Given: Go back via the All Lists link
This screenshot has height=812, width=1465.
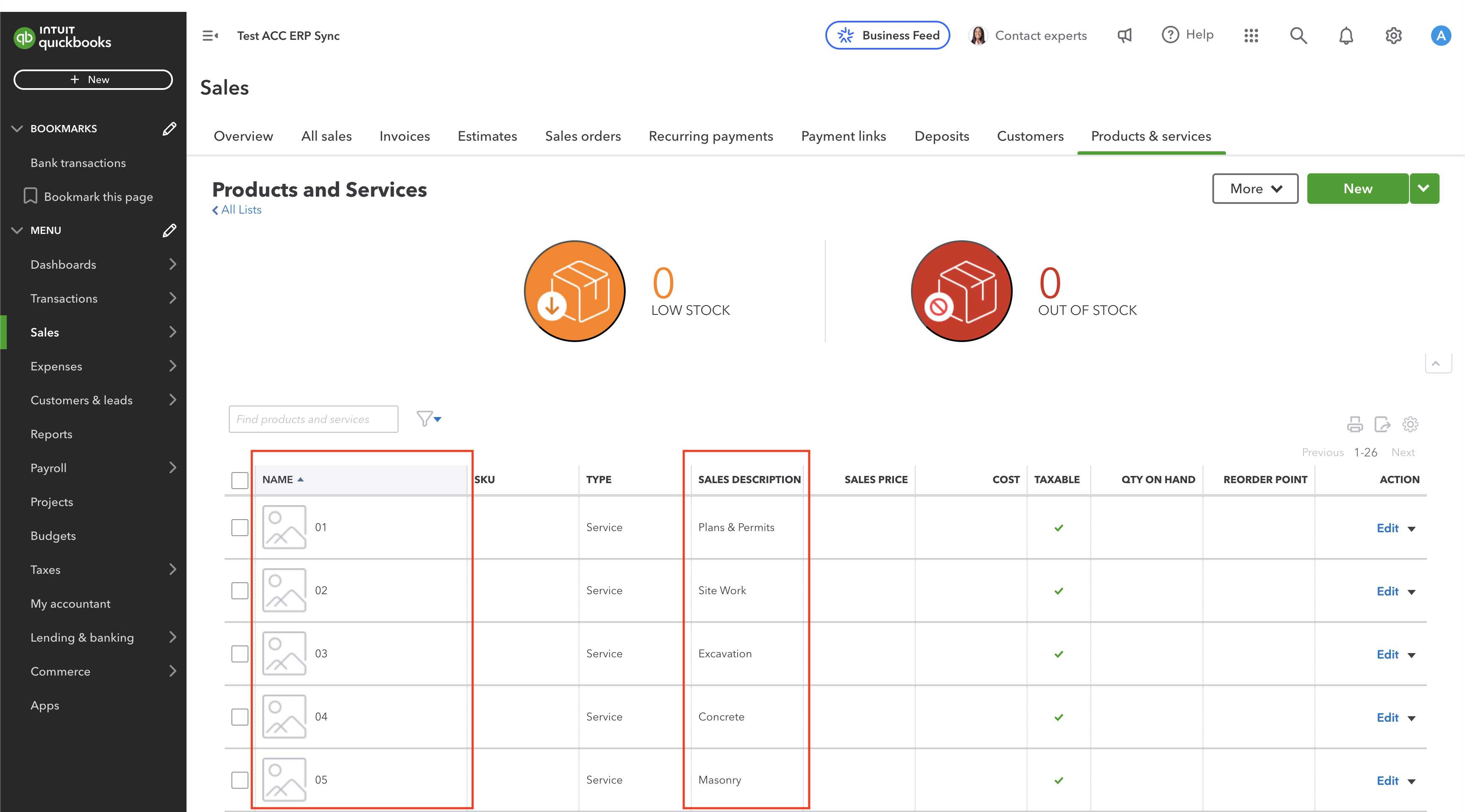Looking at the screenshot, I should [237, 210].
